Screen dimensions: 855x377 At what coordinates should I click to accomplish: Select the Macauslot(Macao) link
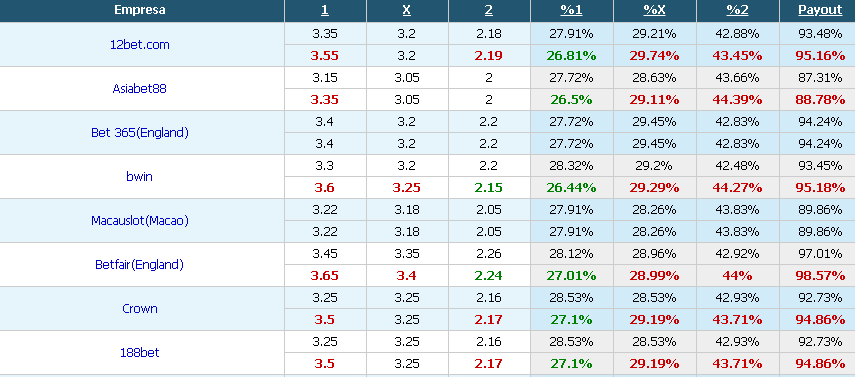[x=140, y=220]
